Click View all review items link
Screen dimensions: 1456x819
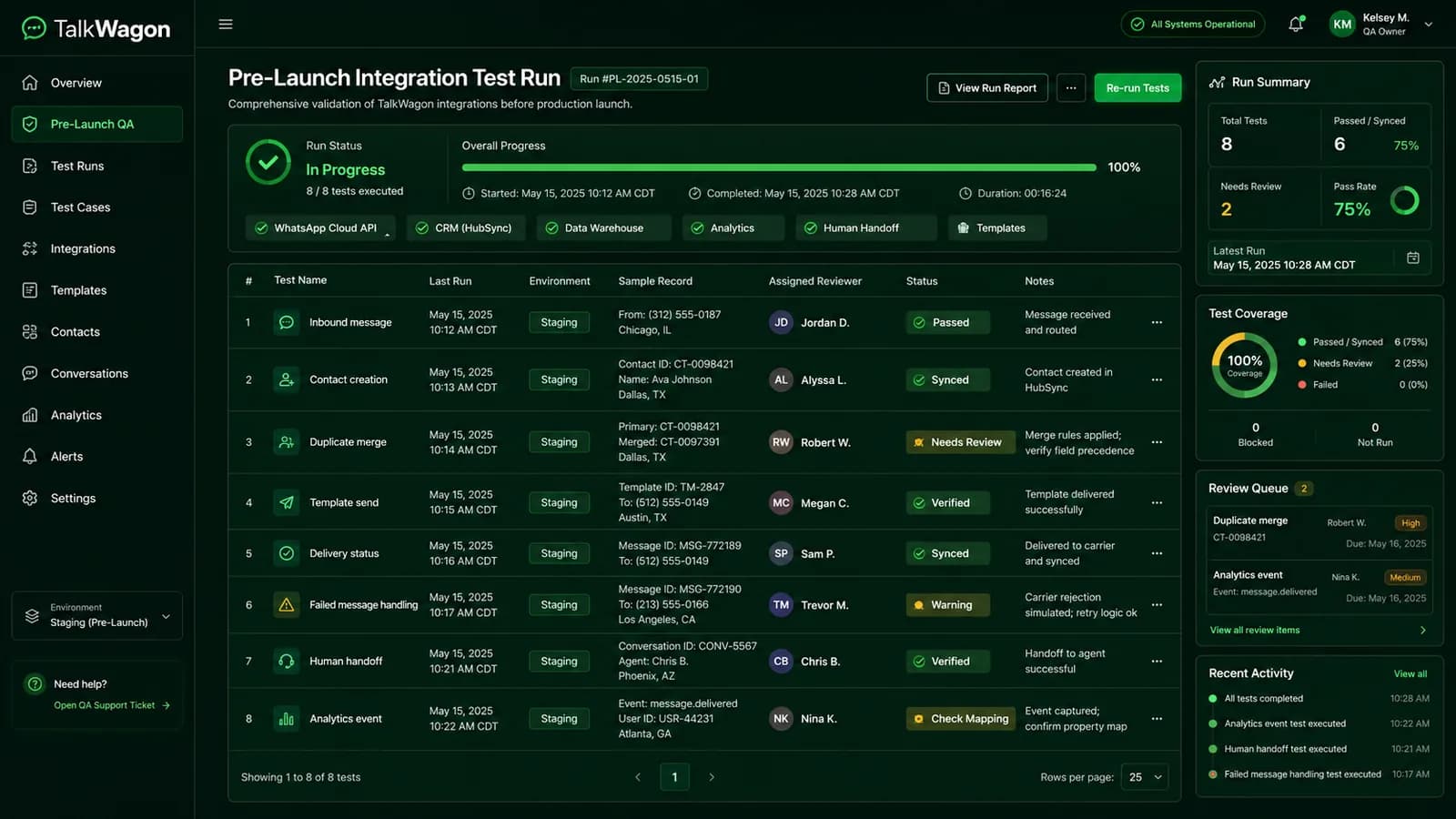pos(1255,630)
